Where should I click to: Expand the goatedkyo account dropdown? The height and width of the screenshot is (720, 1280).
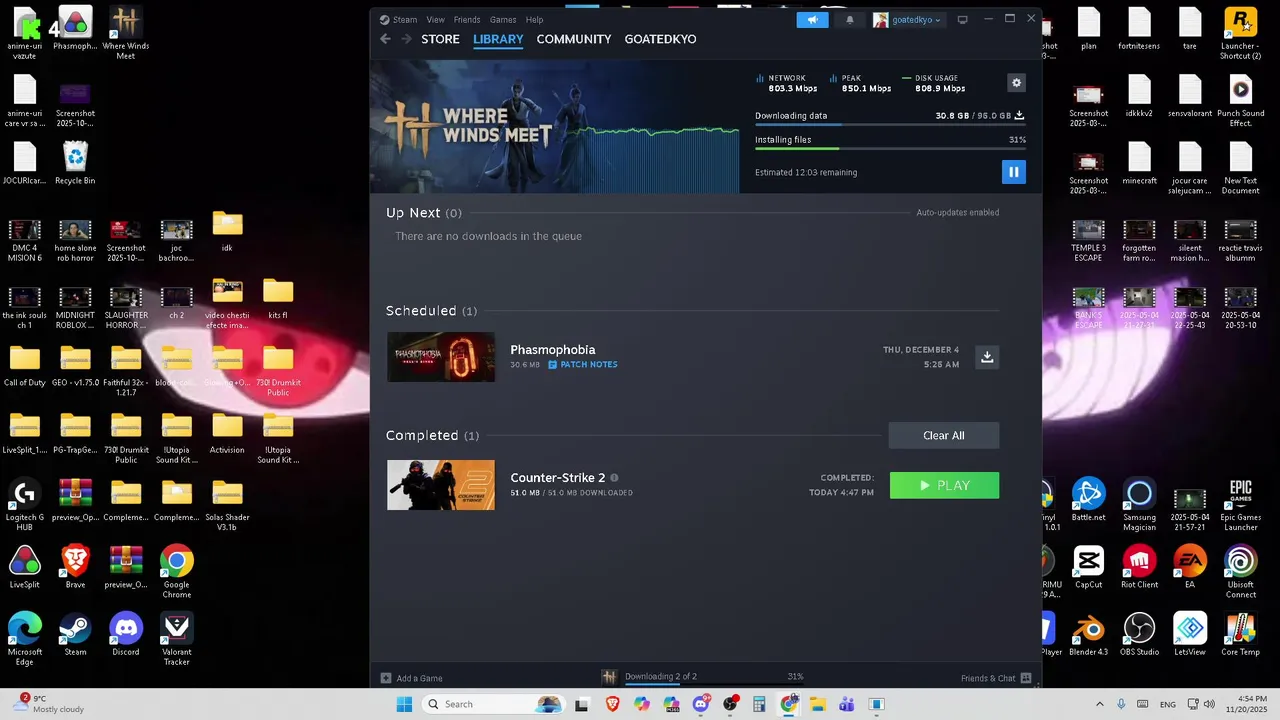[907, 20]
